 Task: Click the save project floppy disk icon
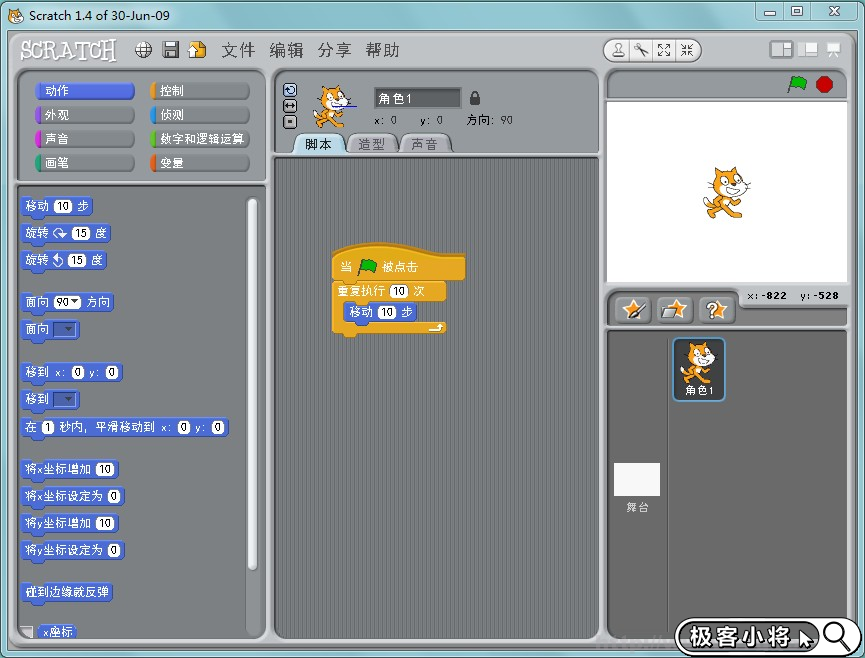171,50
